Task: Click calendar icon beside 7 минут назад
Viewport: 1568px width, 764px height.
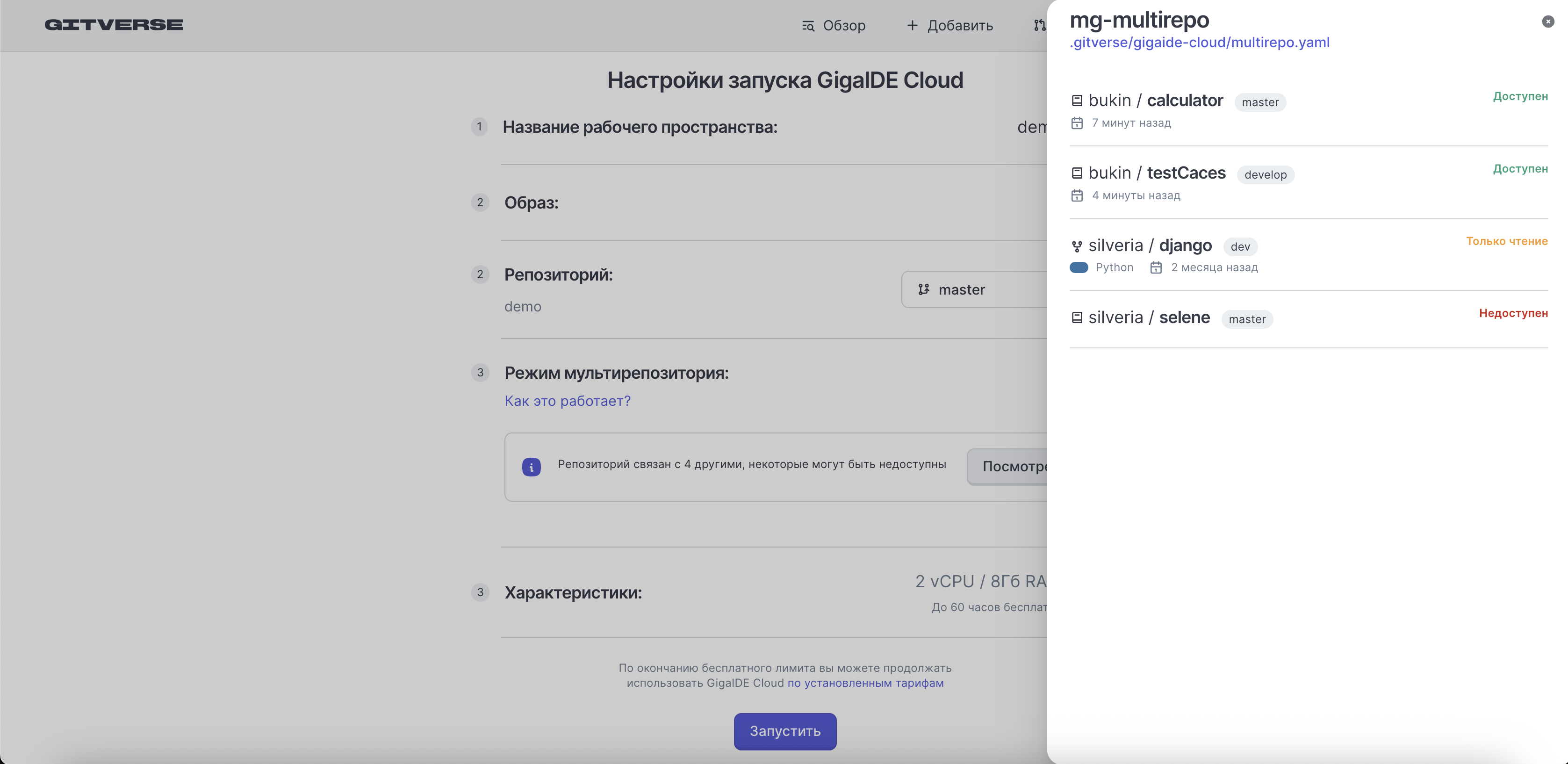Action: click(1077, 123)
